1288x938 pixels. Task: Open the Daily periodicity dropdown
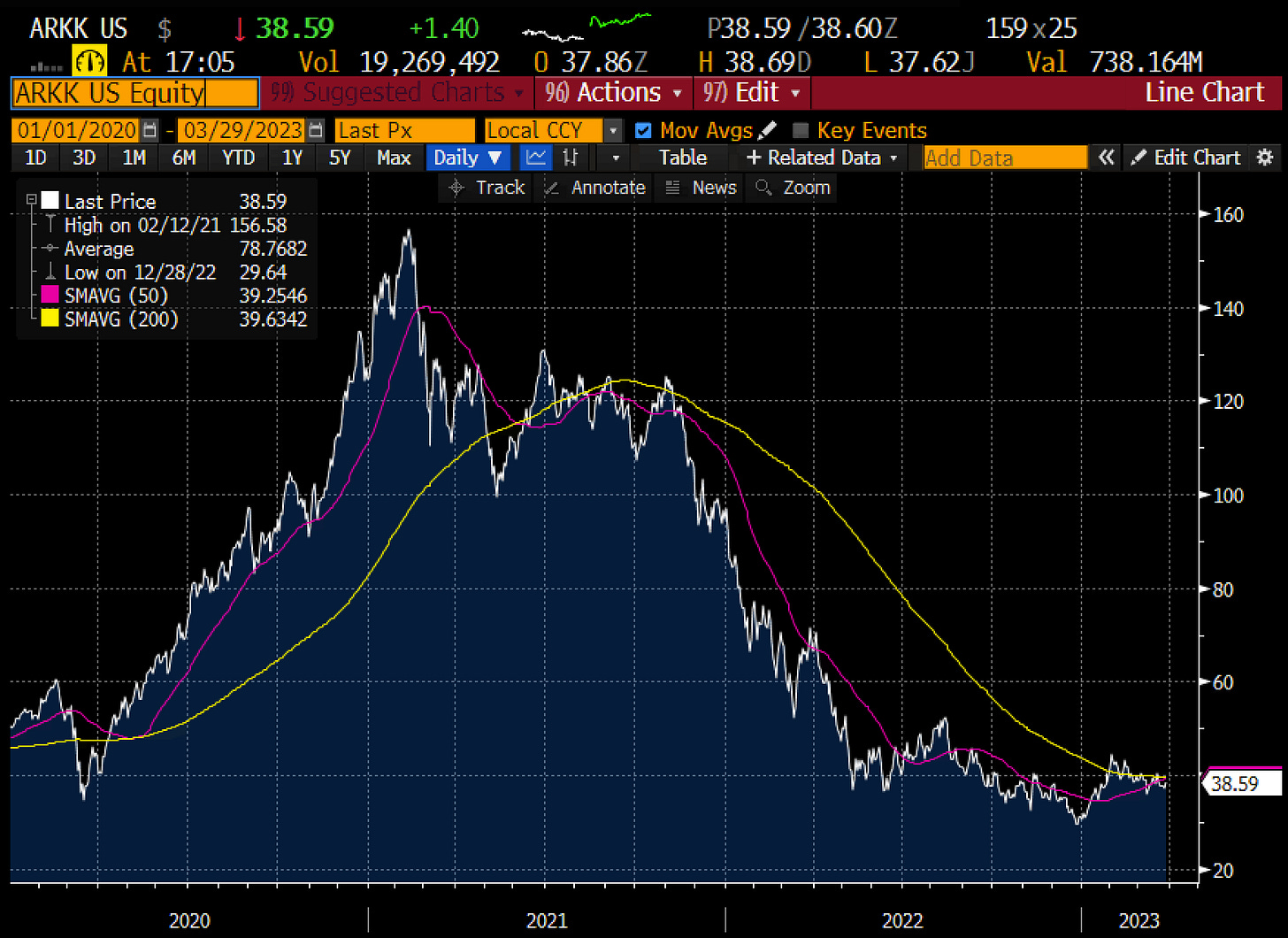(468, 158)
